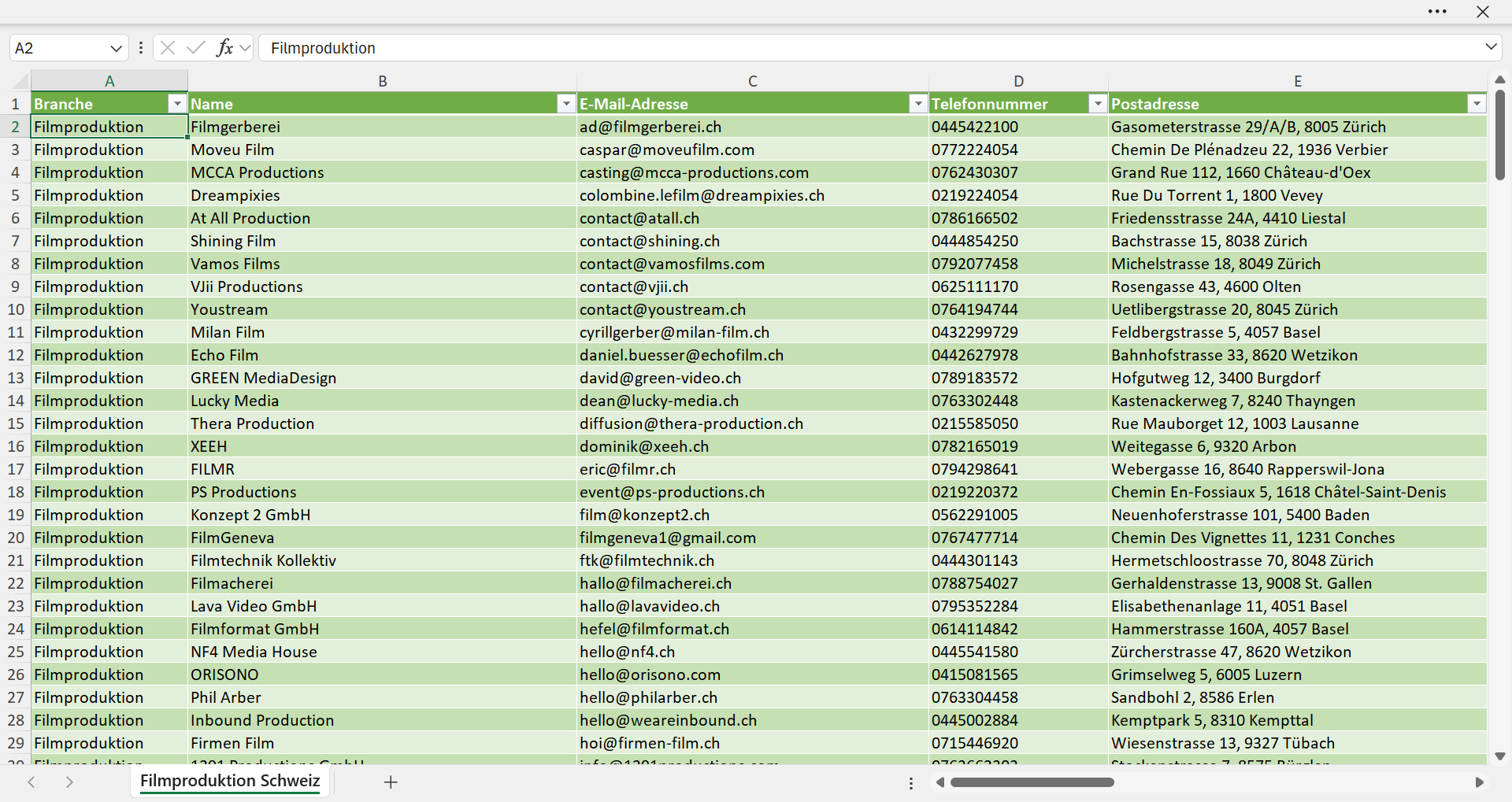Screen dimensions: 1512x802
Task: Click the previous sheet navigation arrow
Action: click(31, 782)
